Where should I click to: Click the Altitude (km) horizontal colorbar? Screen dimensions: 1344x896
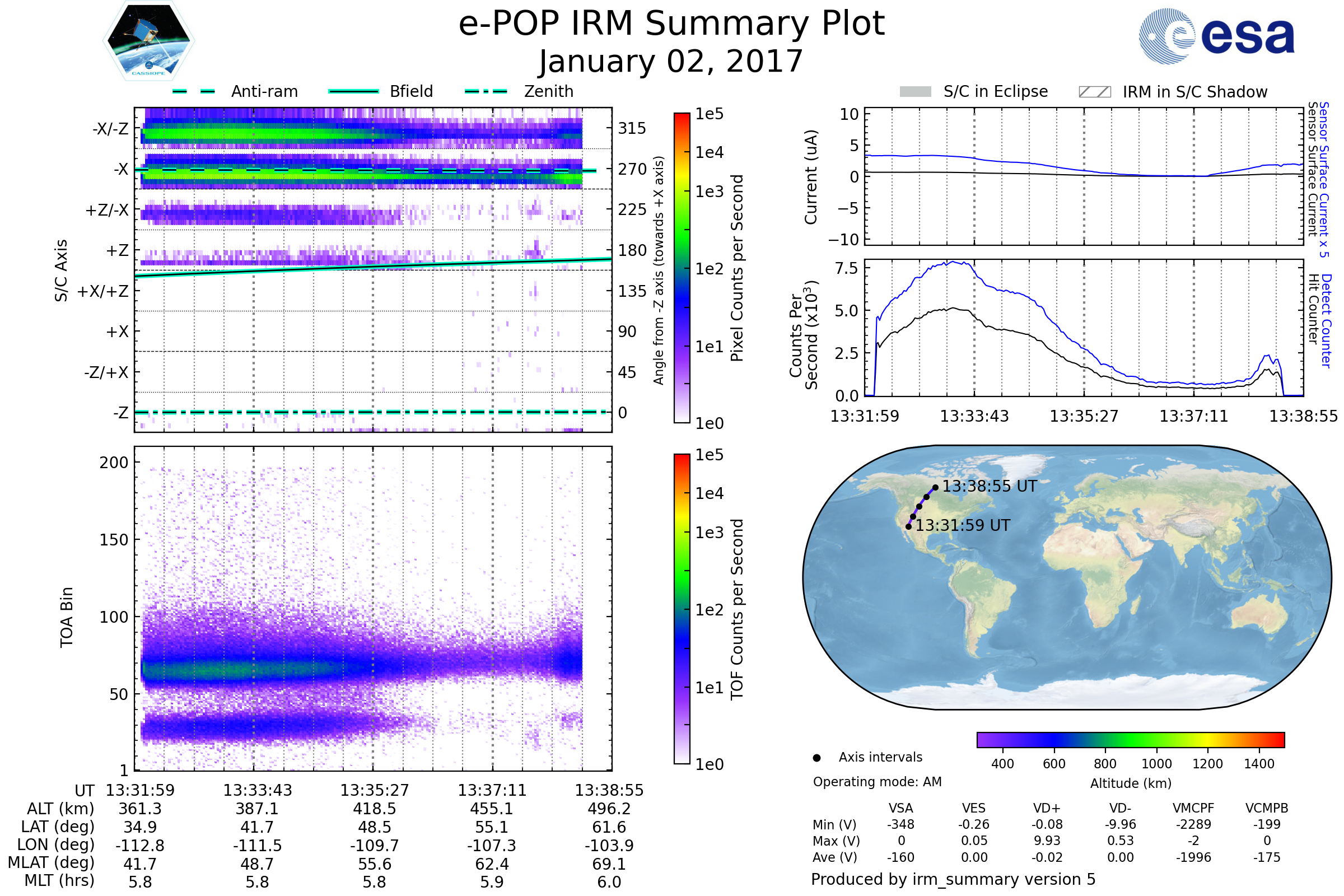(1130, 739)
